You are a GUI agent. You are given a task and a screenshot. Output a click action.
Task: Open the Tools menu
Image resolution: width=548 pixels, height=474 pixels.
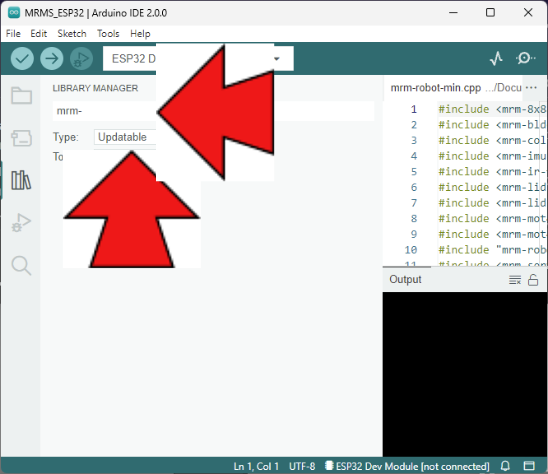(x=108, y=34)
